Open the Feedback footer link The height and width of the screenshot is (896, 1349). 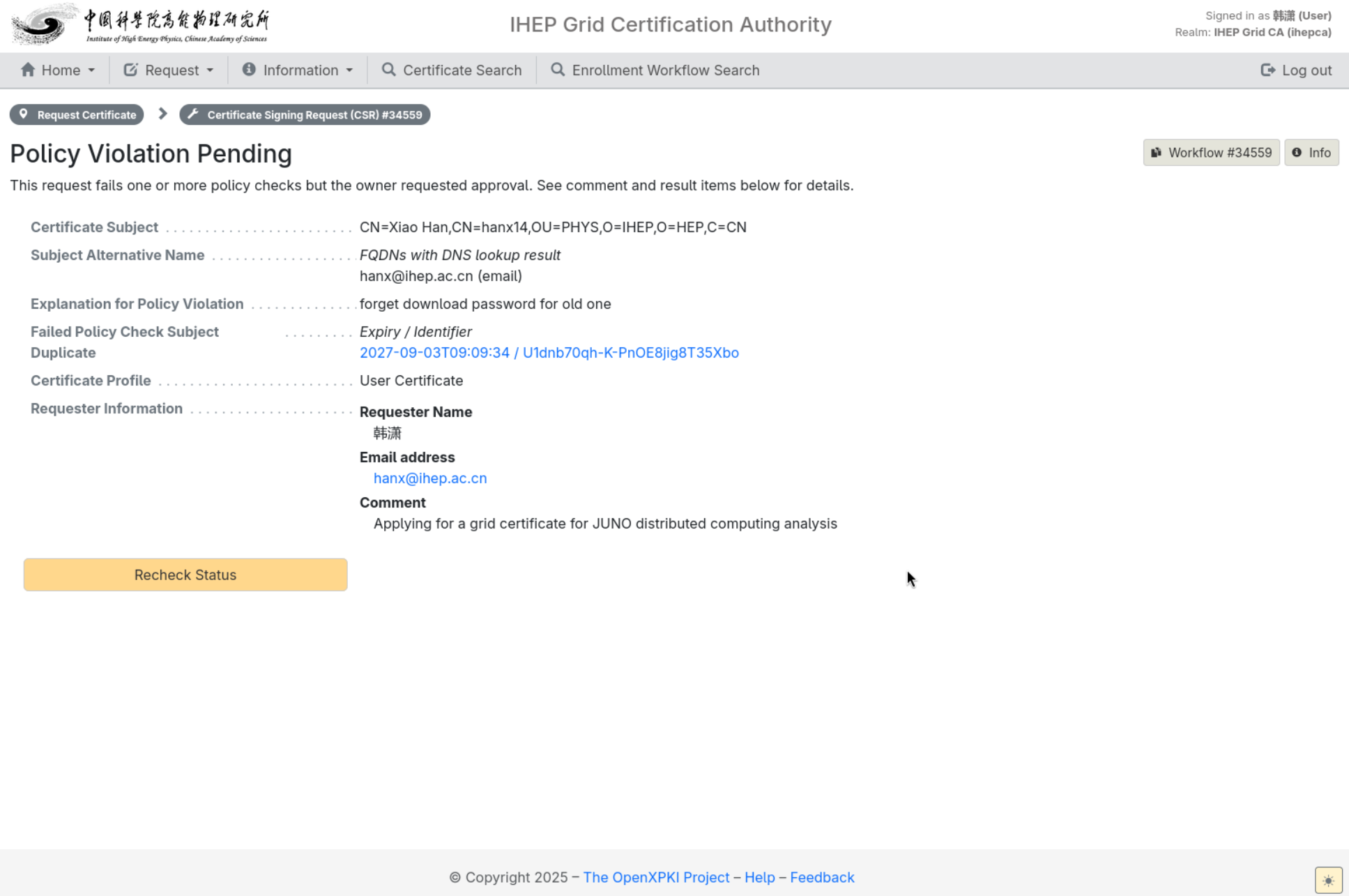click(x=822, y=877)
